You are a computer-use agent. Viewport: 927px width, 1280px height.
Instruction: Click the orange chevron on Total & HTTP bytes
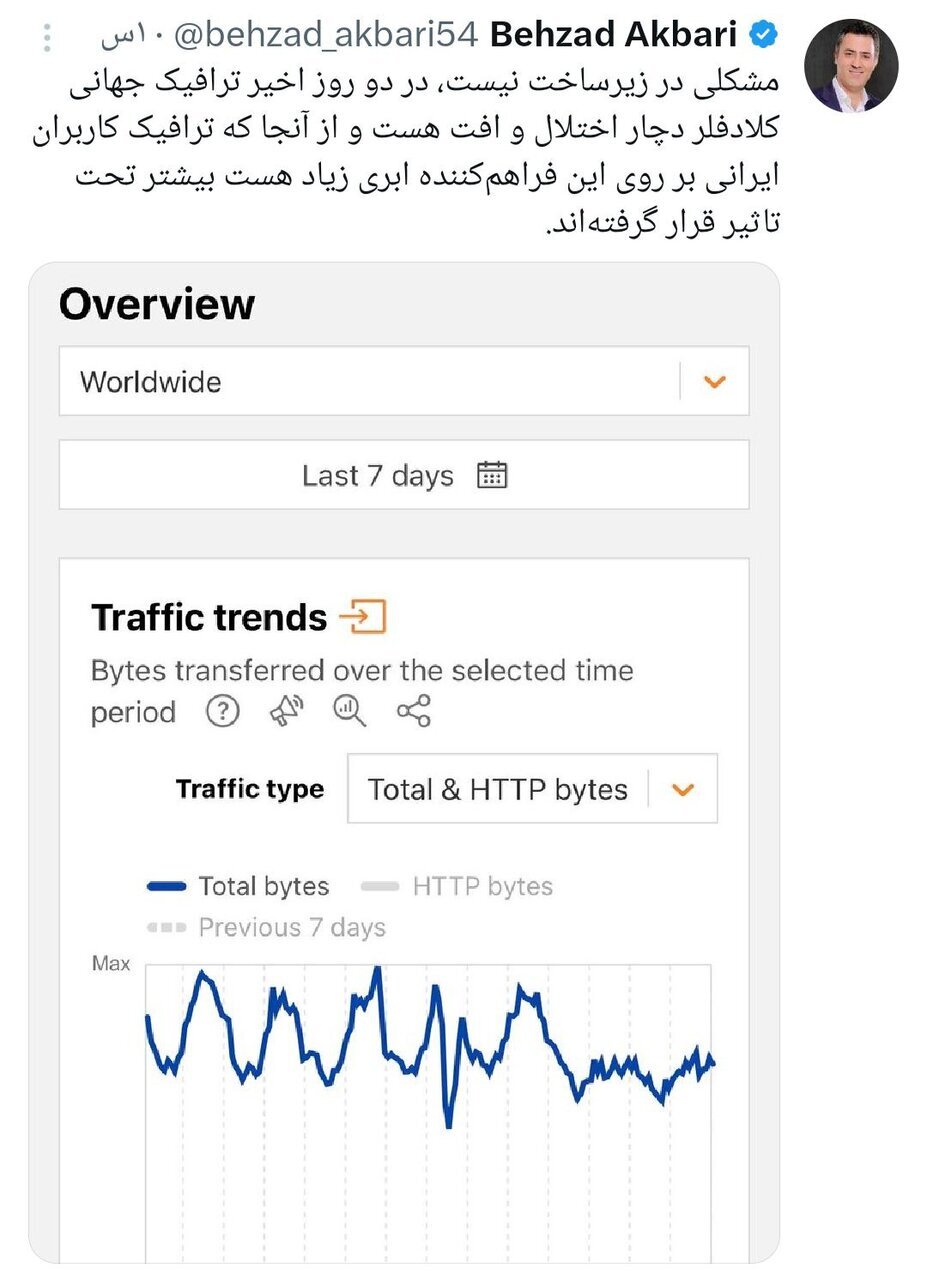684,788
